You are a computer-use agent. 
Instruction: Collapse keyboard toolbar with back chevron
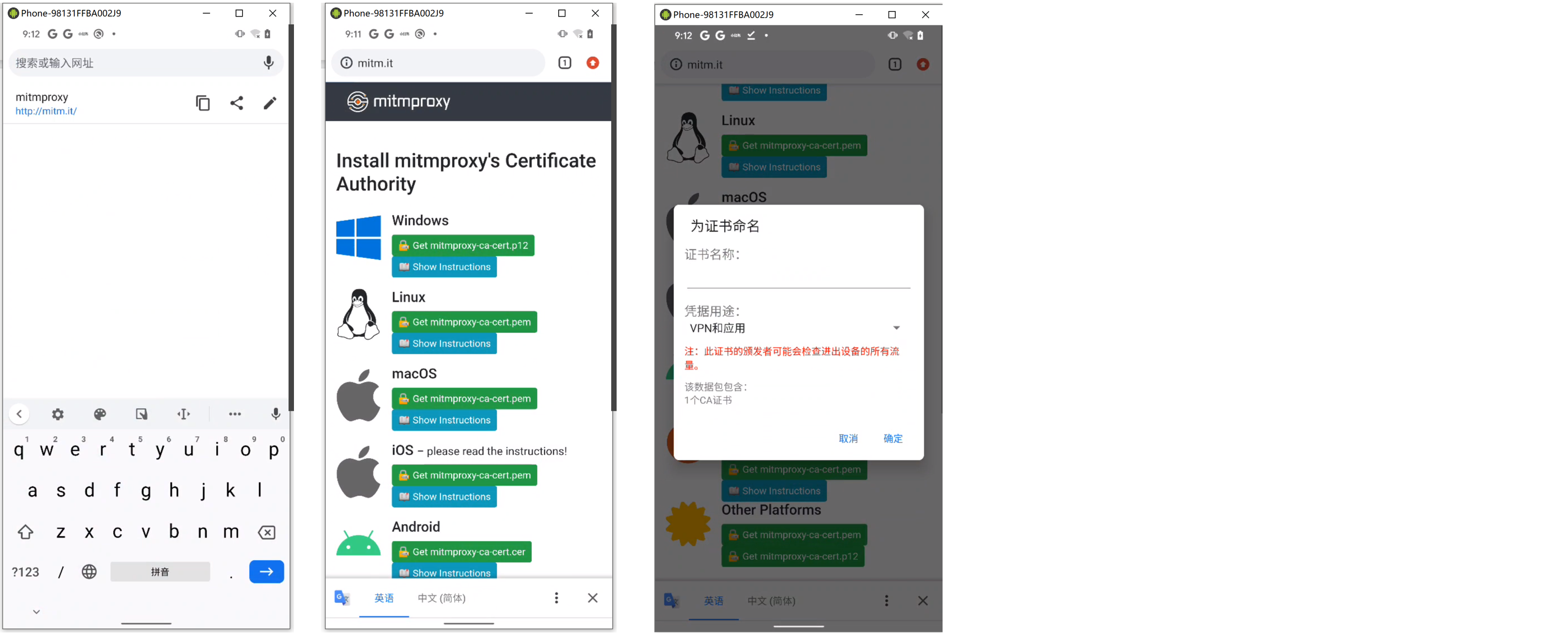tap(19, 414)
